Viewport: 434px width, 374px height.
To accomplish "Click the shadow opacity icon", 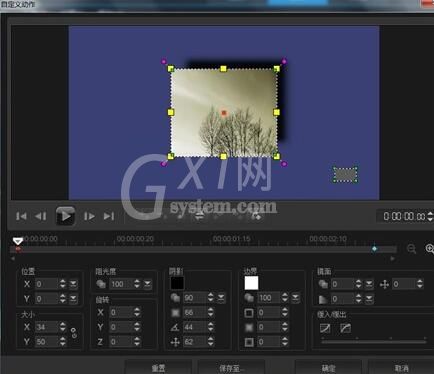I will pyautogui.click(x=175, y=298).
